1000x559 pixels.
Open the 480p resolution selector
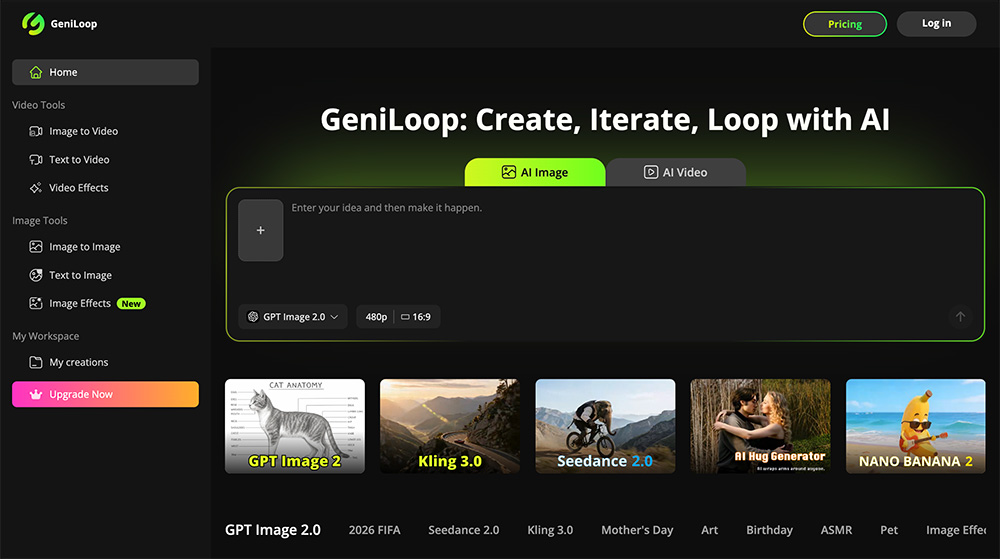[376, 317]
